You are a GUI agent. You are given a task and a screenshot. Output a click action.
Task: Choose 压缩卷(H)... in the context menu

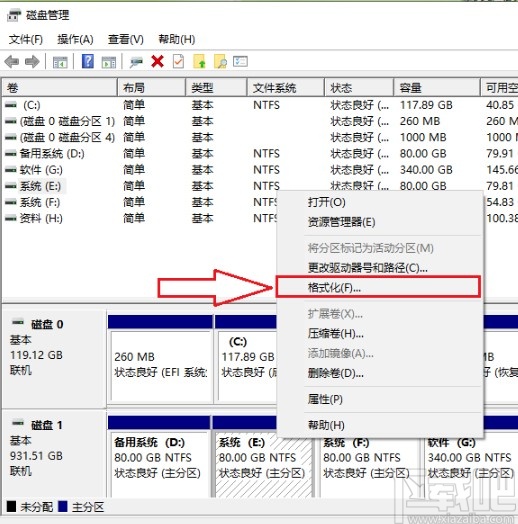click(380, 334)
